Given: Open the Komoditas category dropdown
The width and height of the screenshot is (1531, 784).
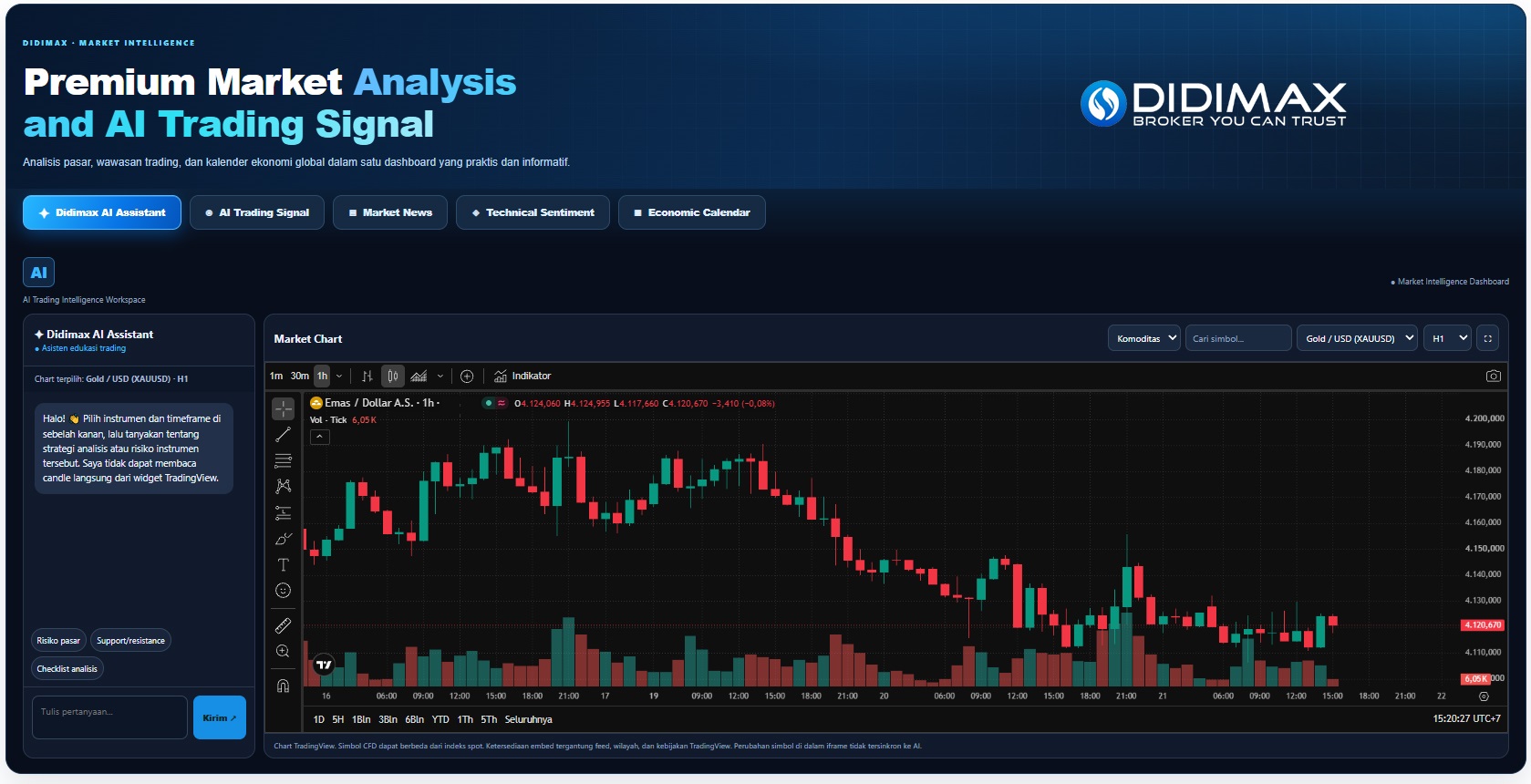Looking at the screenshot, I should pyautogui.click(x=1144, y=338).
